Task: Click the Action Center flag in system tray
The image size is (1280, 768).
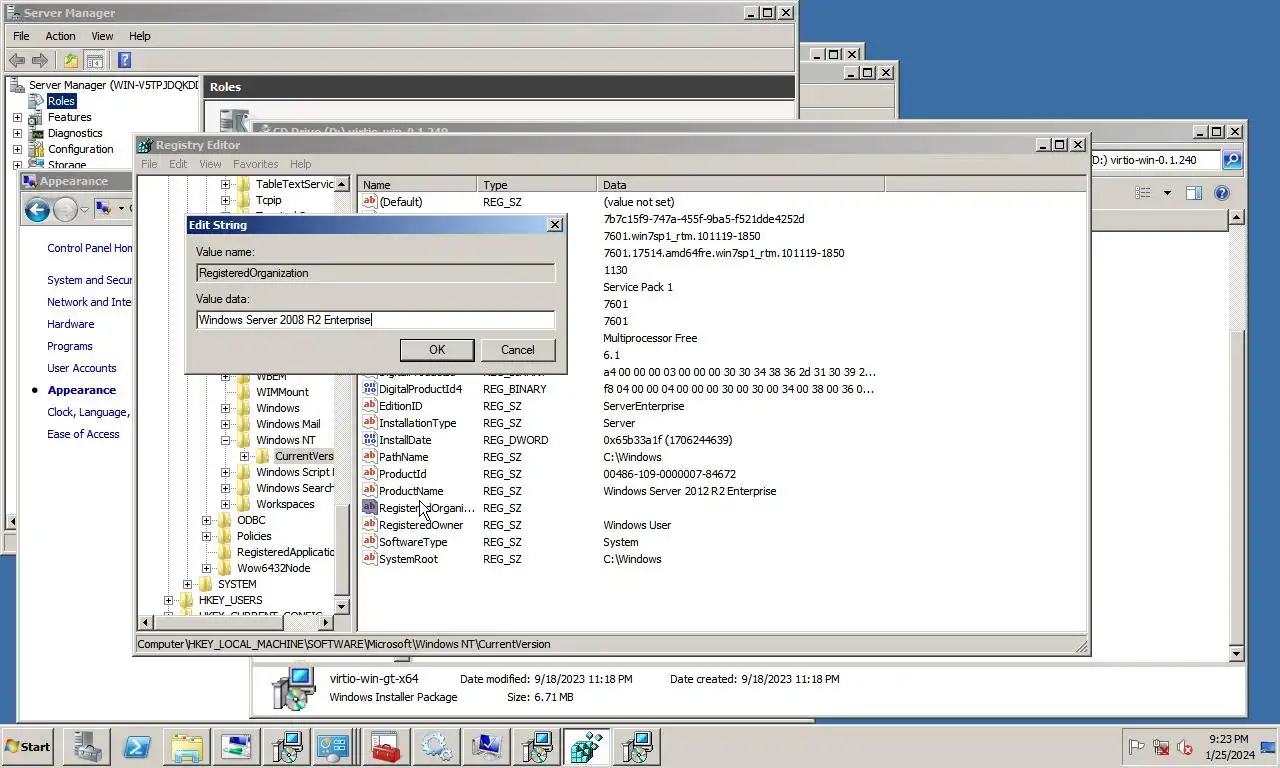Action: pos(1137,747)
